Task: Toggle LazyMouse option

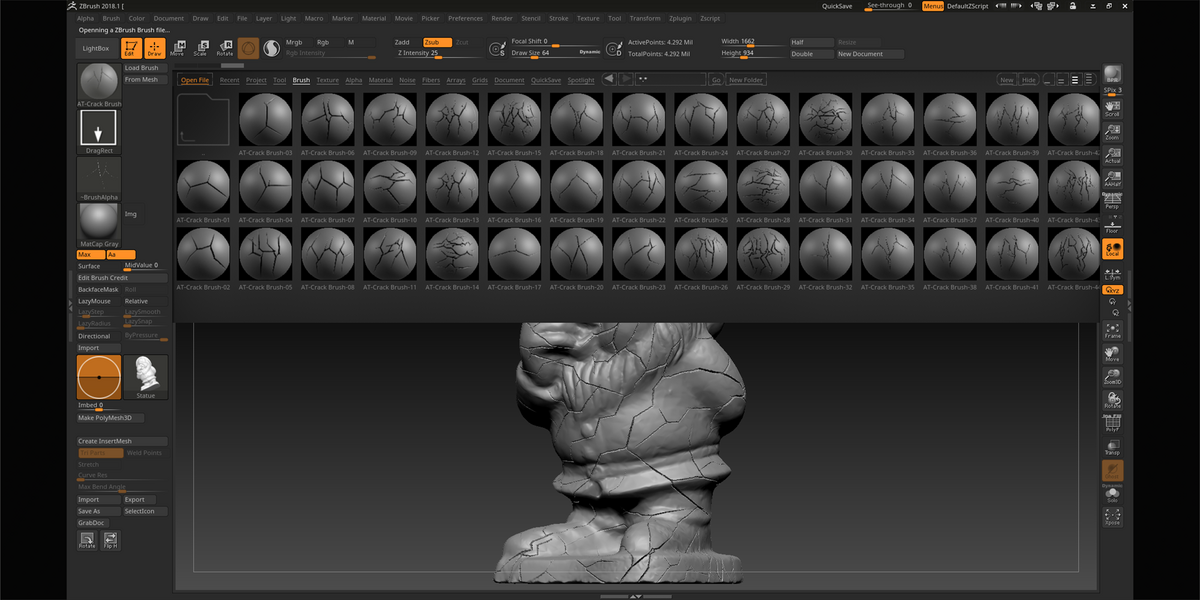Action: click(99, 301)
